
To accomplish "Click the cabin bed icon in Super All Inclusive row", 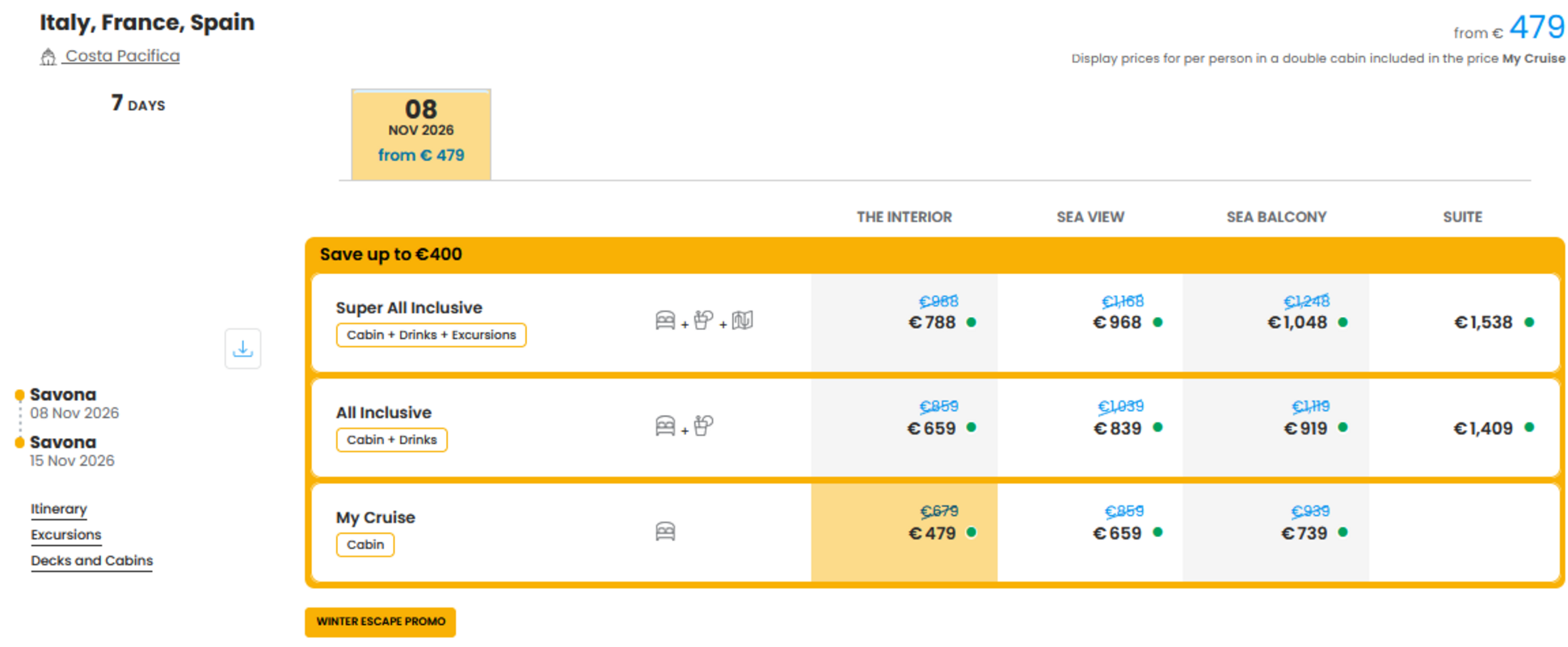I will (665, 321).
